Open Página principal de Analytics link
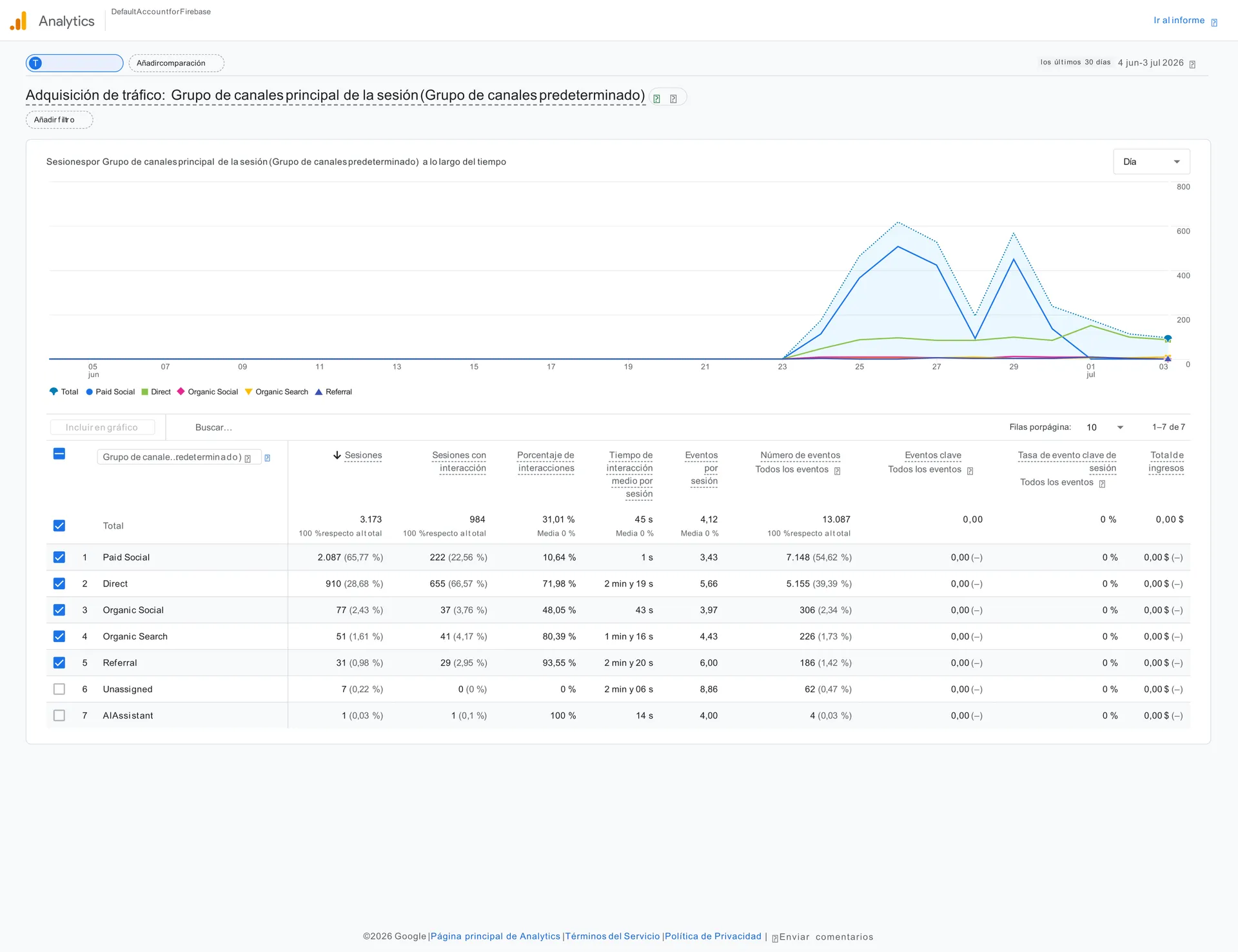1238x952 pixels. [x=495, y=937]
